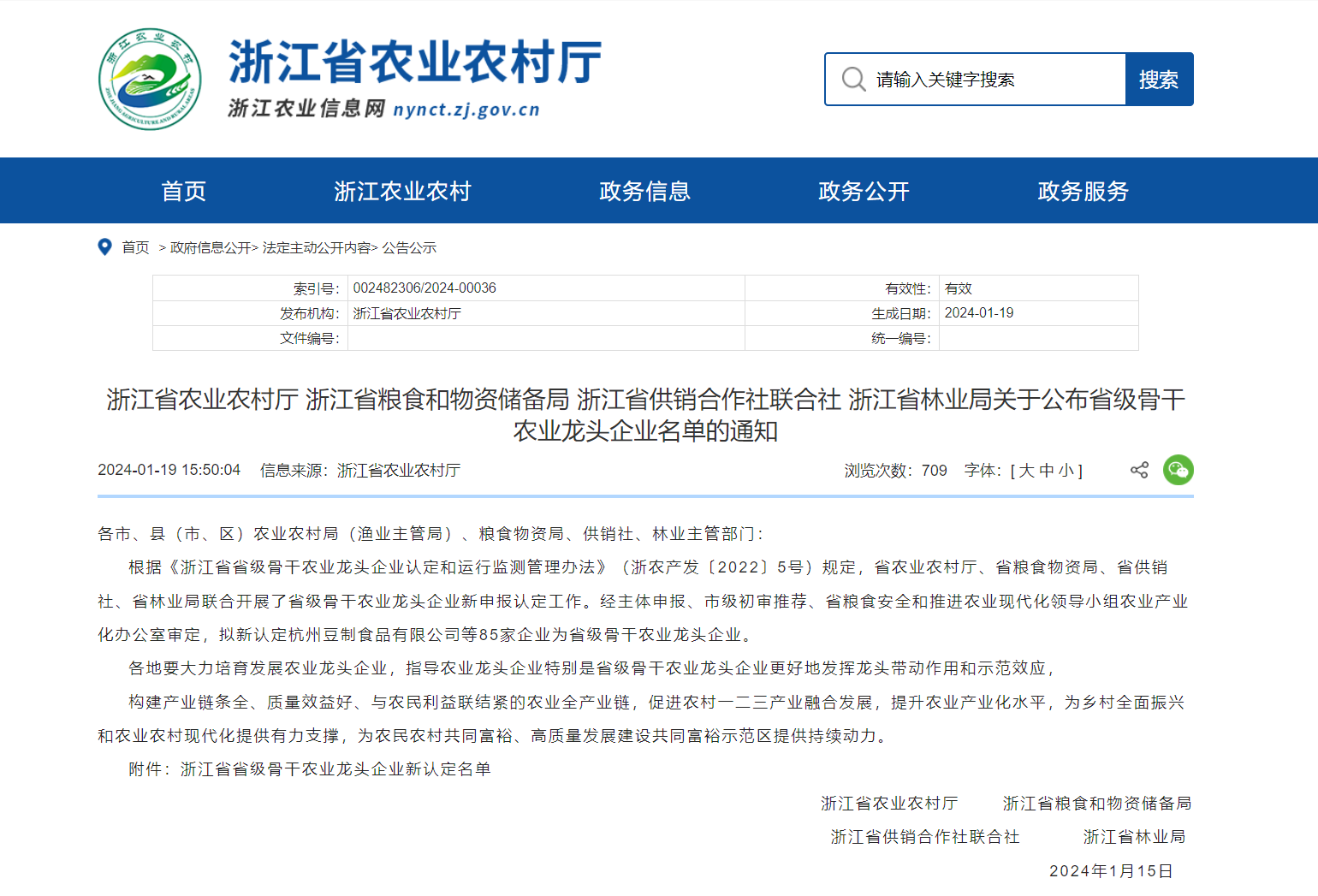
Task: Click the blue 搜索 button
Action: click(1159, 80)
